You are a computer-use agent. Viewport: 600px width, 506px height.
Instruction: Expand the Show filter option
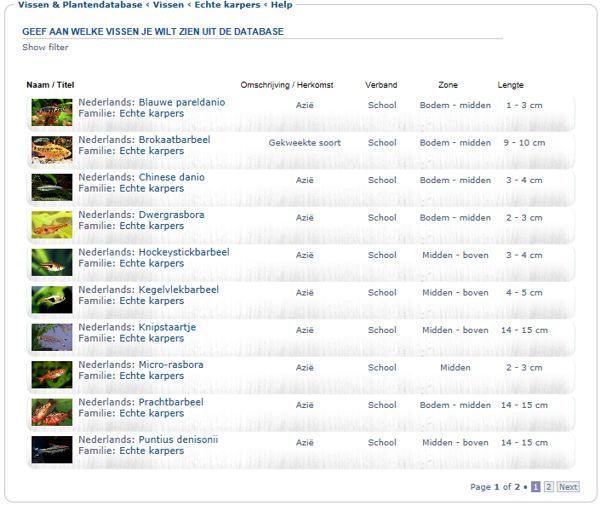(45, 47)
